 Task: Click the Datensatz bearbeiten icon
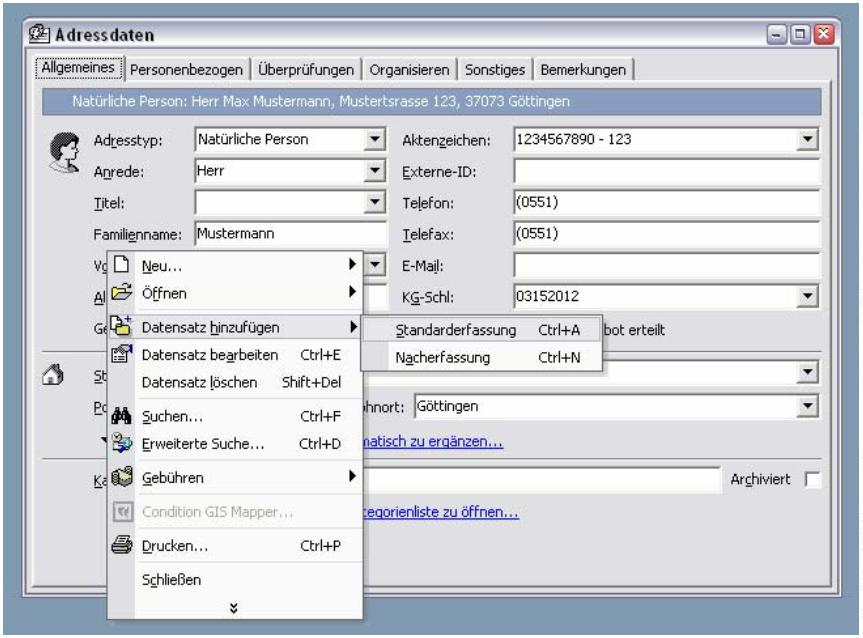coord(123,354)
